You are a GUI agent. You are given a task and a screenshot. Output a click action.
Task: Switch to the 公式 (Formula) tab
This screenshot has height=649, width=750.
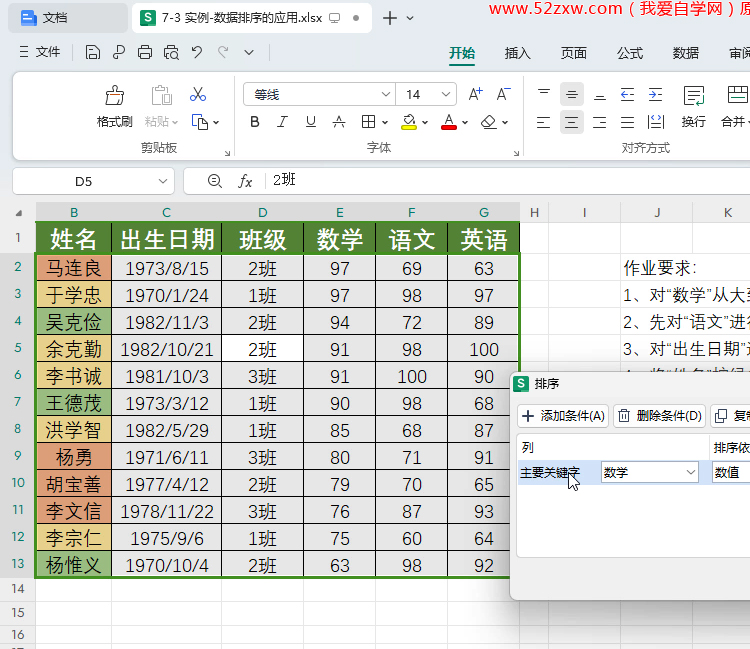pos(629,53)
